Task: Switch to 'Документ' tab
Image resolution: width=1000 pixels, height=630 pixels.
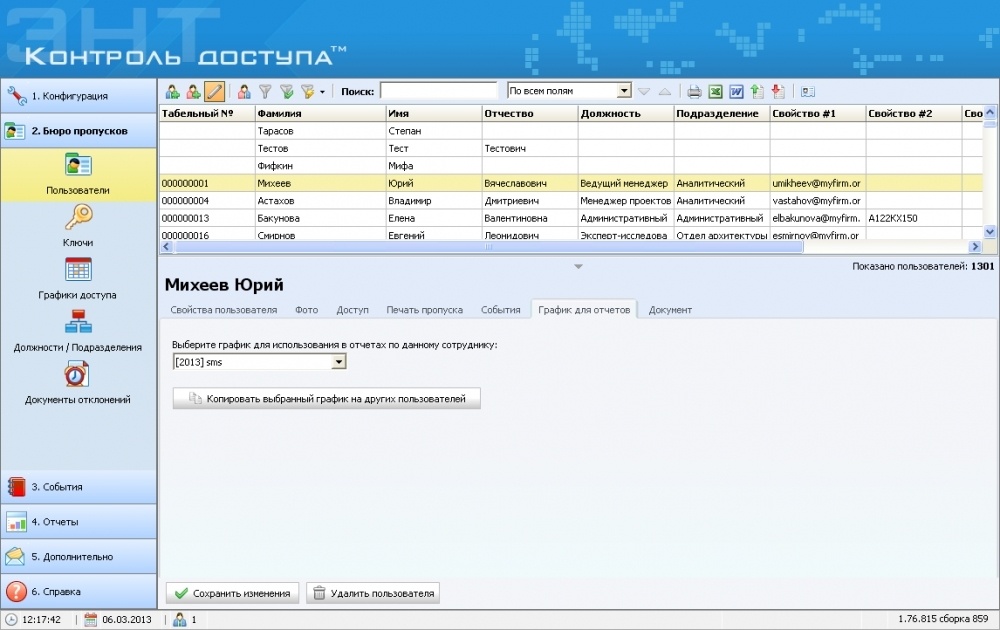Action: coord(670,310)
